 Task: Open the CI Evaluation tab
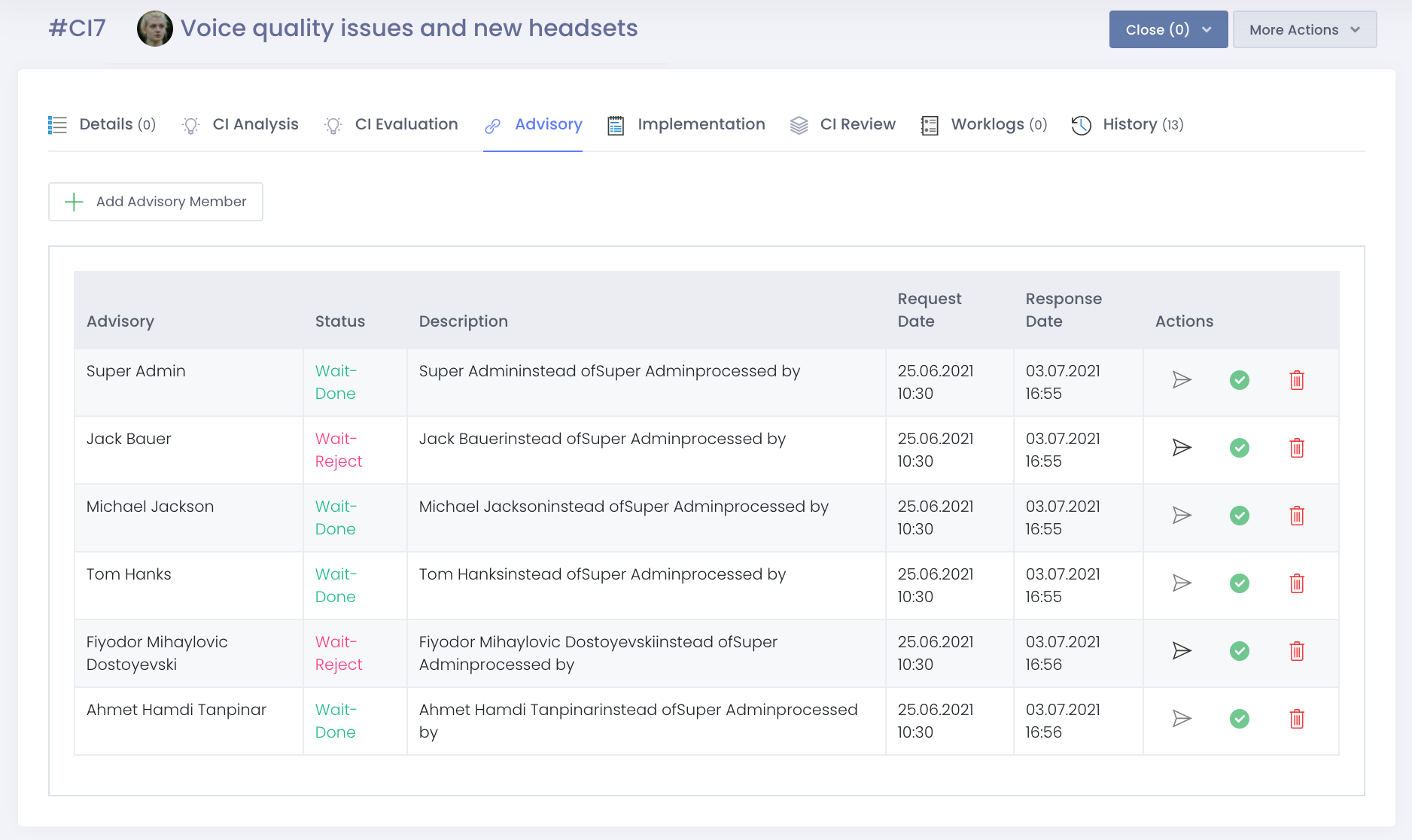coord(391,125)
